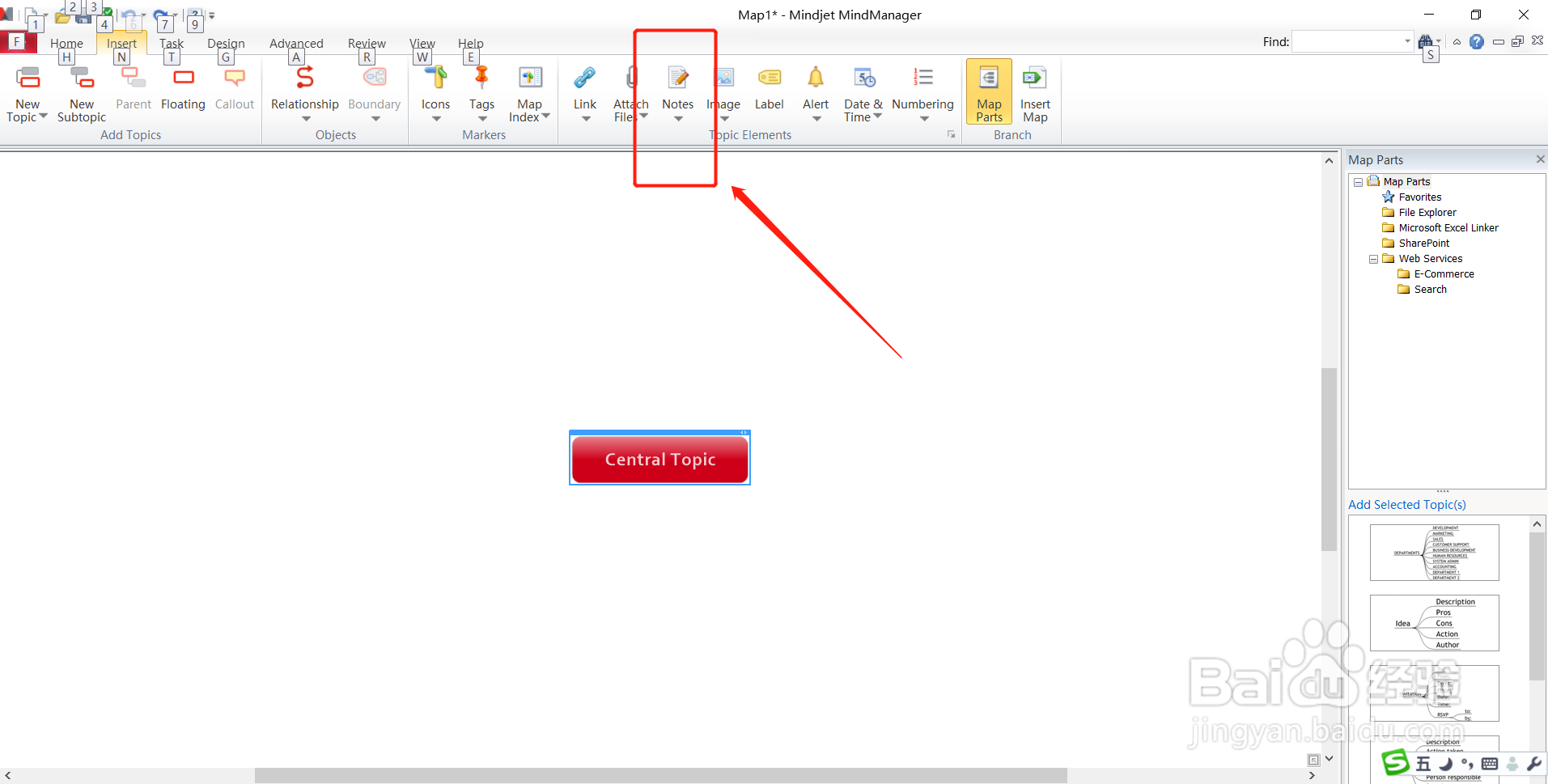Open topic Notes

click(677, 87)
